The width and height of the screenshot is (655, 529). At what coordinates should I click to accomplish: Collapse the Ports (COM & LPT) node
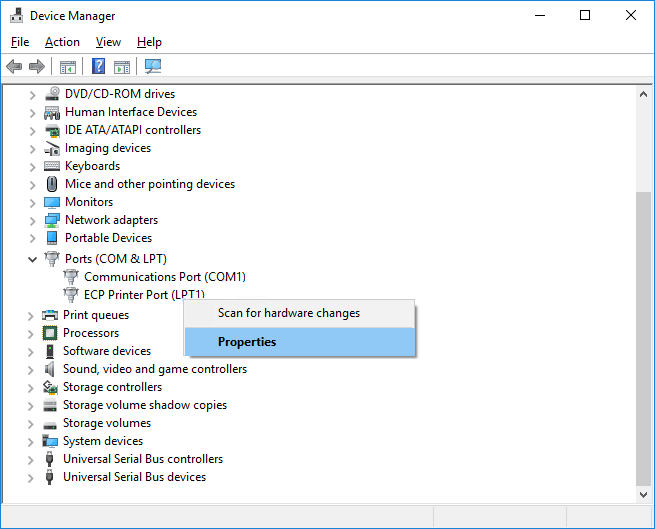click(x=33, y=259)
